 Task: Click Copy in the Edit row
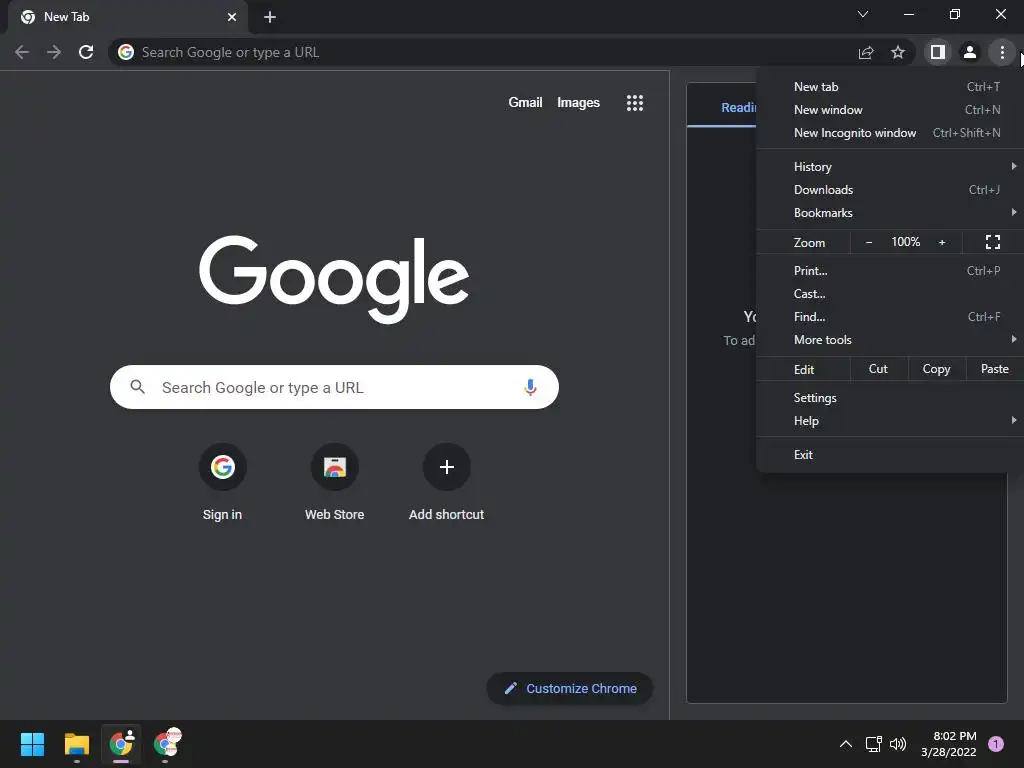coord(936,369)
